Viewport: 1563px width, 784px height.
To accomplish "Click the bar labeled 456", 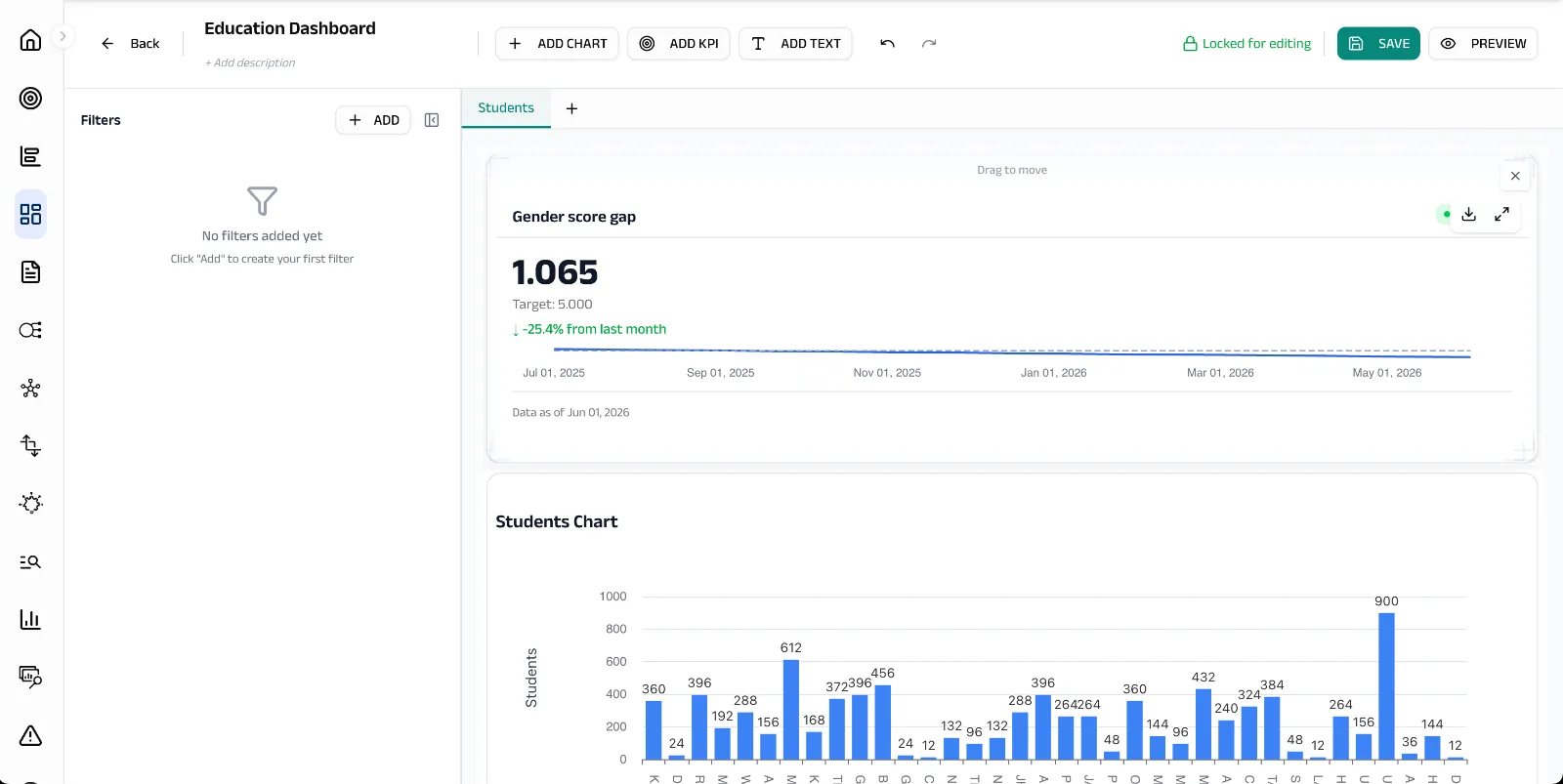I will coord(883,722).
